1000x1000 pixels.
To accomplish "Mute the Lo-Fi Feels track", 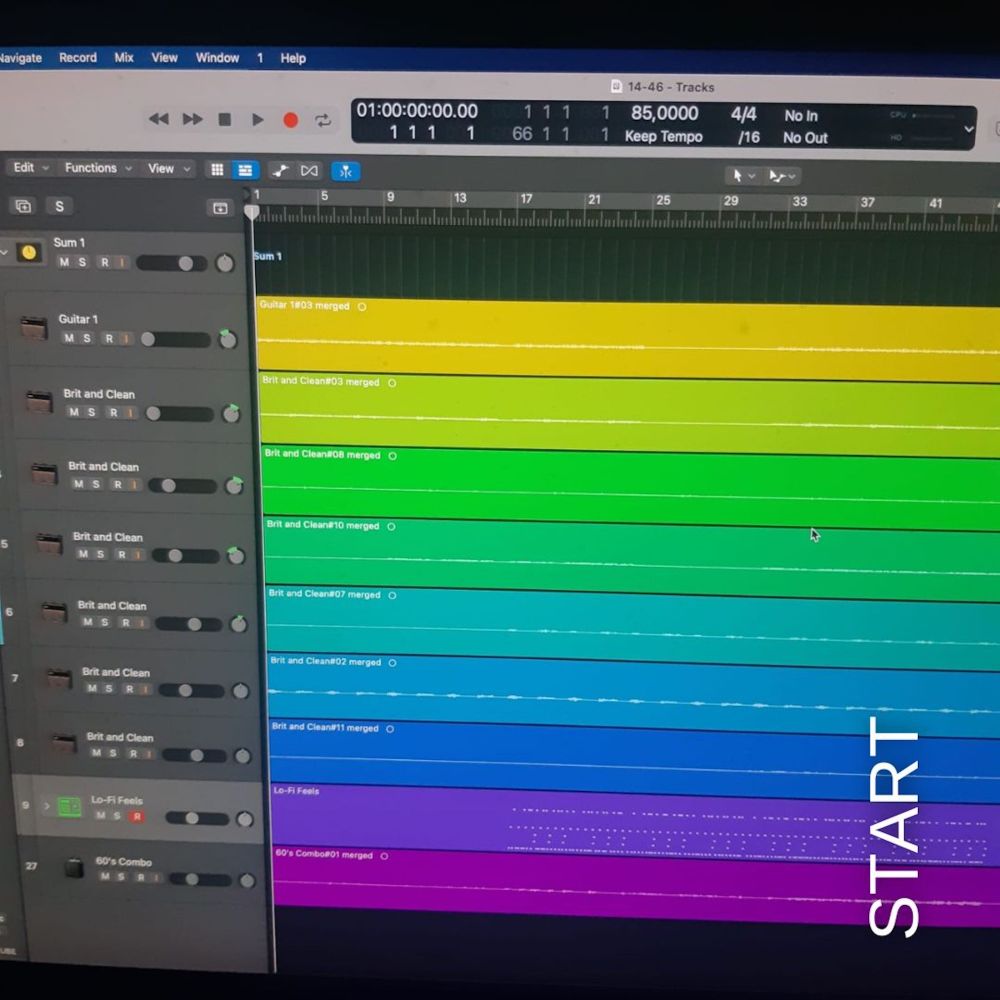I will pos(101,815).
